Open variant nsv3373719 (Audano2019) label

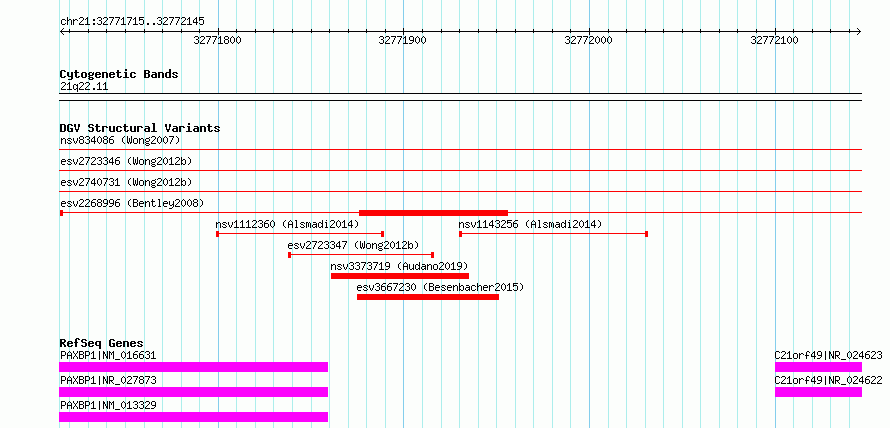click(x=399, y=266)
